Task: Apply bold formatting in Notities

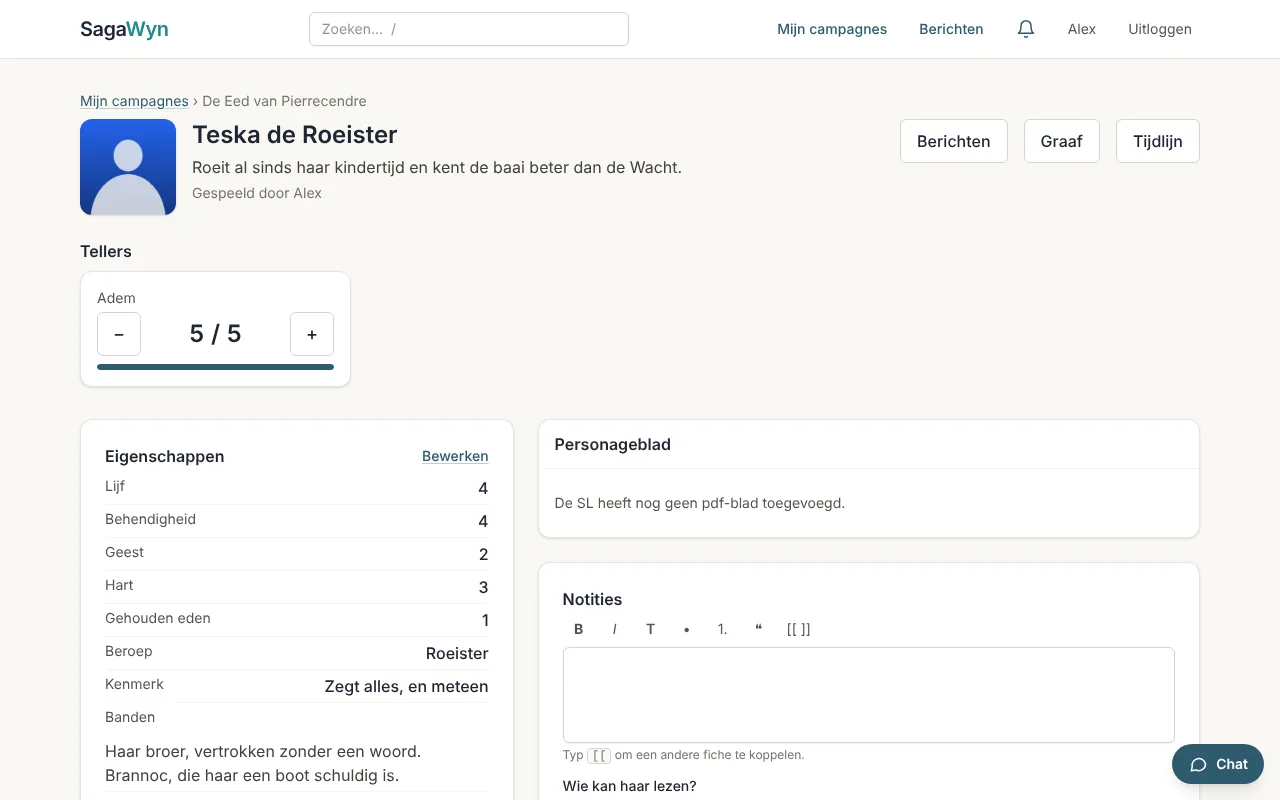Action: (x=579, y=629)
